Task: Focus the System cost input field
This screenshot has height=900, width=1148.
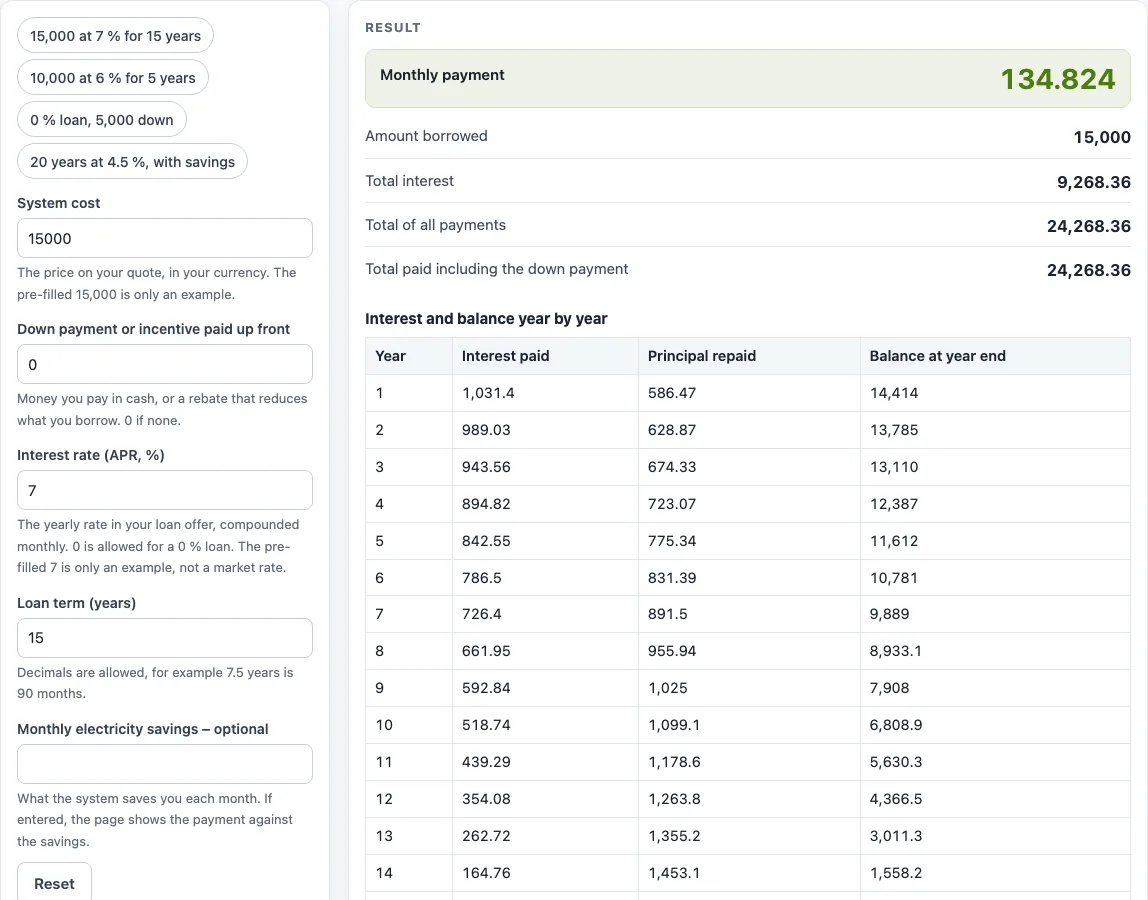Action: pos(165,238)
